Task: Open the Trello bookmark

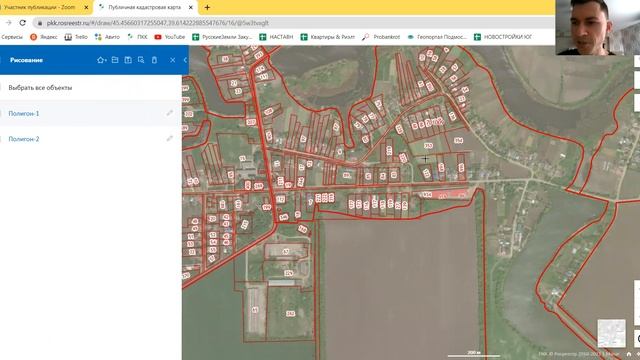Action: (x=76, y=37)
